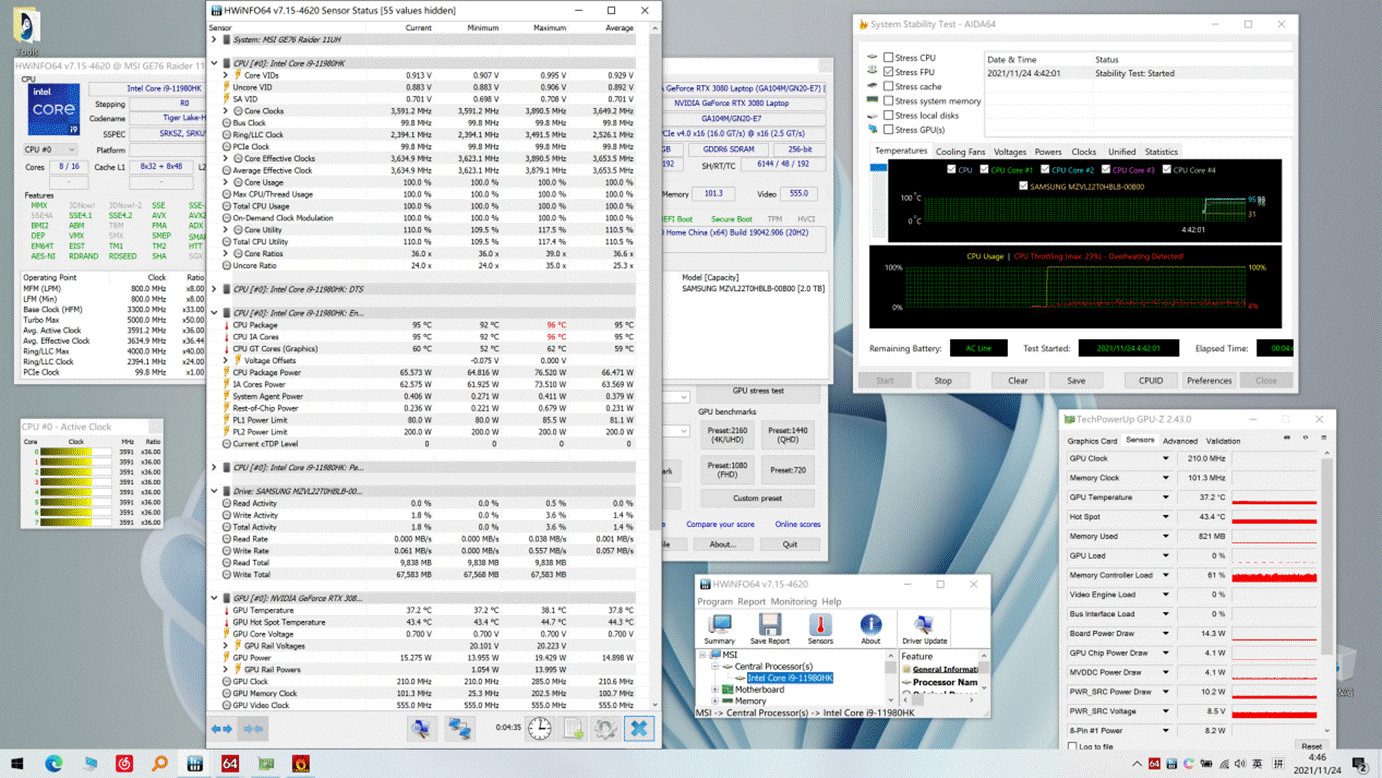
Task: Click the left-right expand arrows in Sensor Status
Action: pyautogui.click(x=222, y=729)
